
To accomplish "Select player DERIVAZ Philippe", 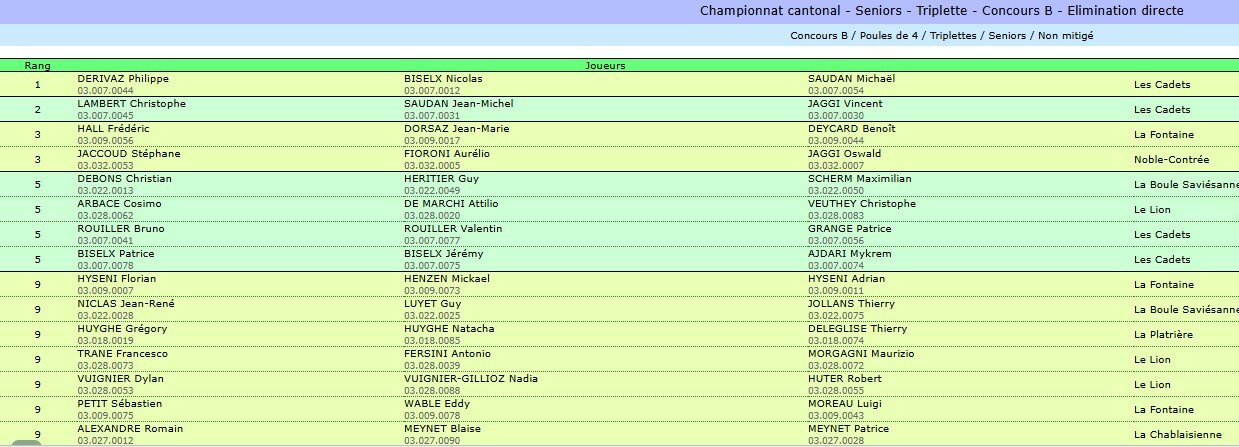I will point(123,78).
